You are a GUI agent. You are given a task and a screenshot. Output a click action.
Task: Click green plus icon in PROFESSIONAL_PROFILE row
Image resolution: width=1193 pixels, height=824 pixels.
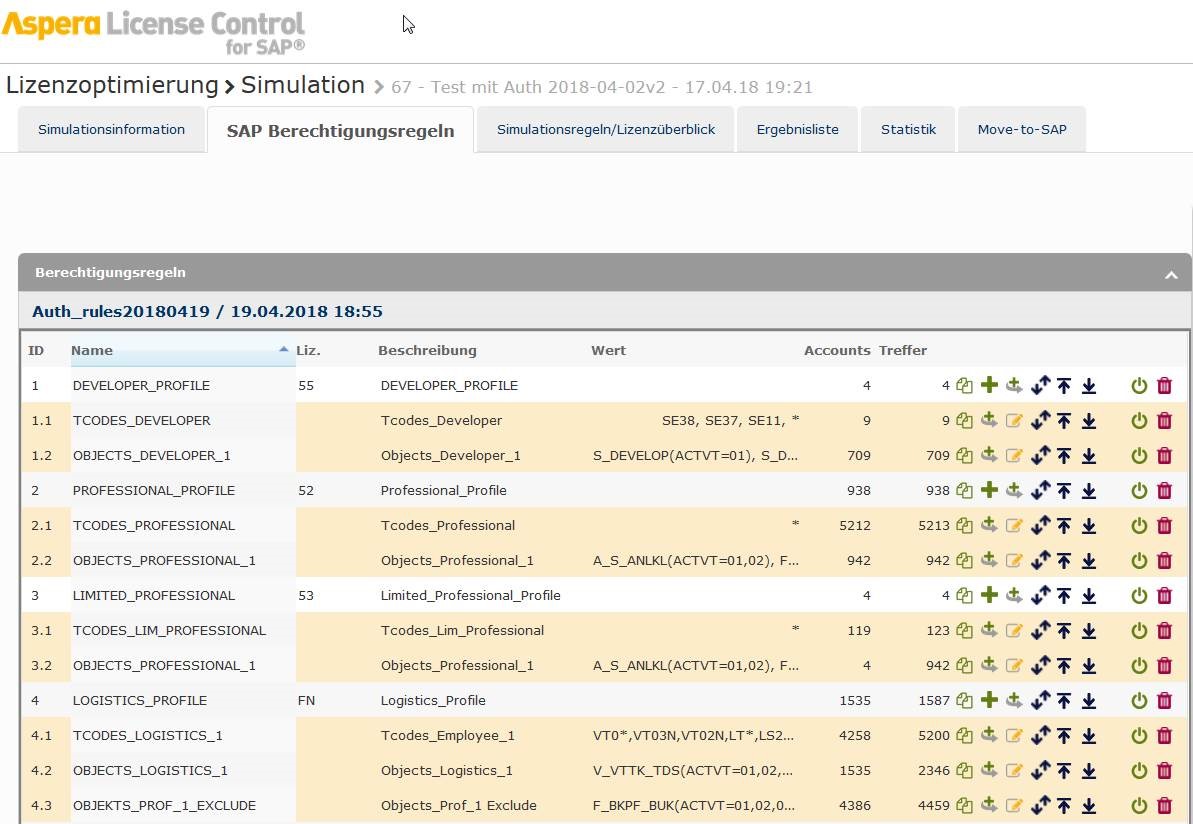point(990,490)
